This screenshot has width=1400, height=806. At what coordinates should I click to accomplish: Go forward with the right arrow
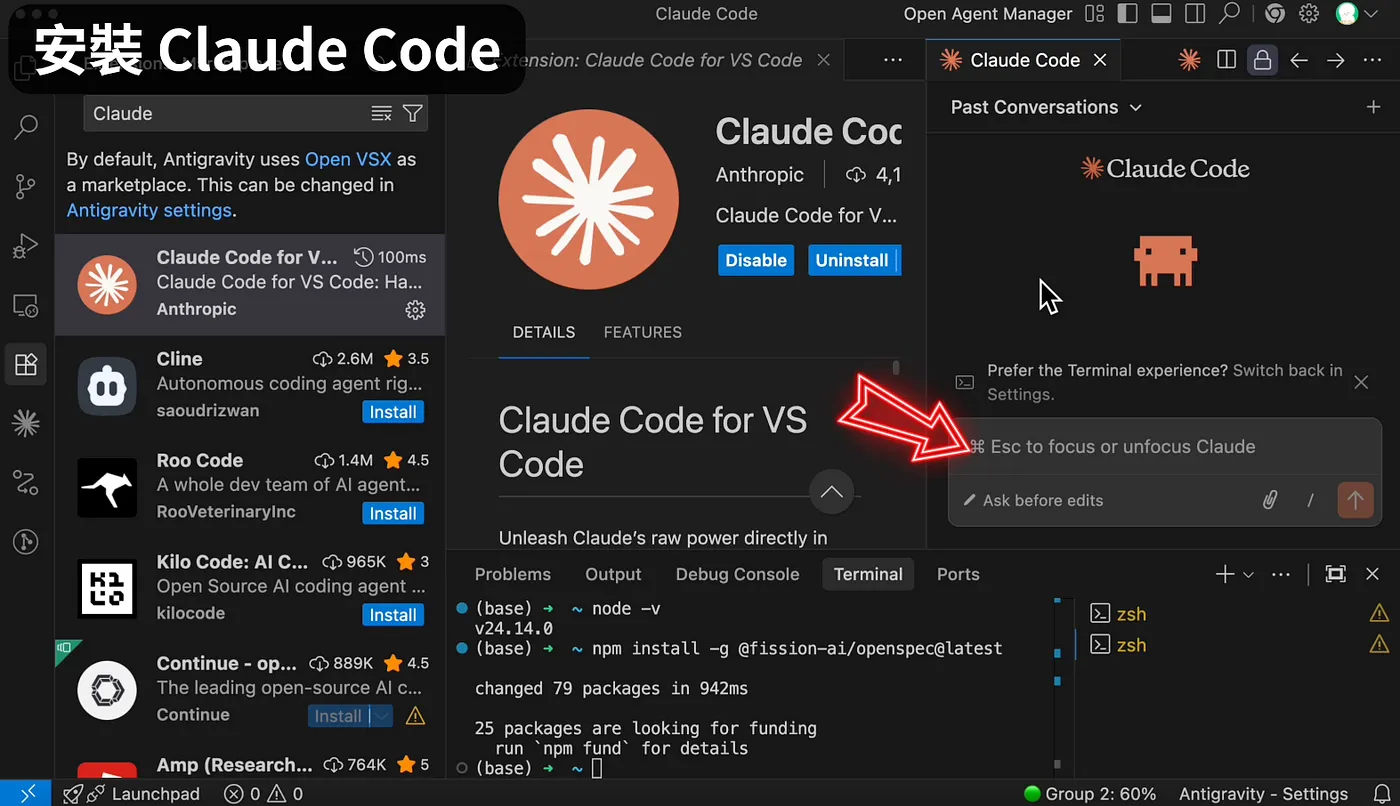(1335, 60)
